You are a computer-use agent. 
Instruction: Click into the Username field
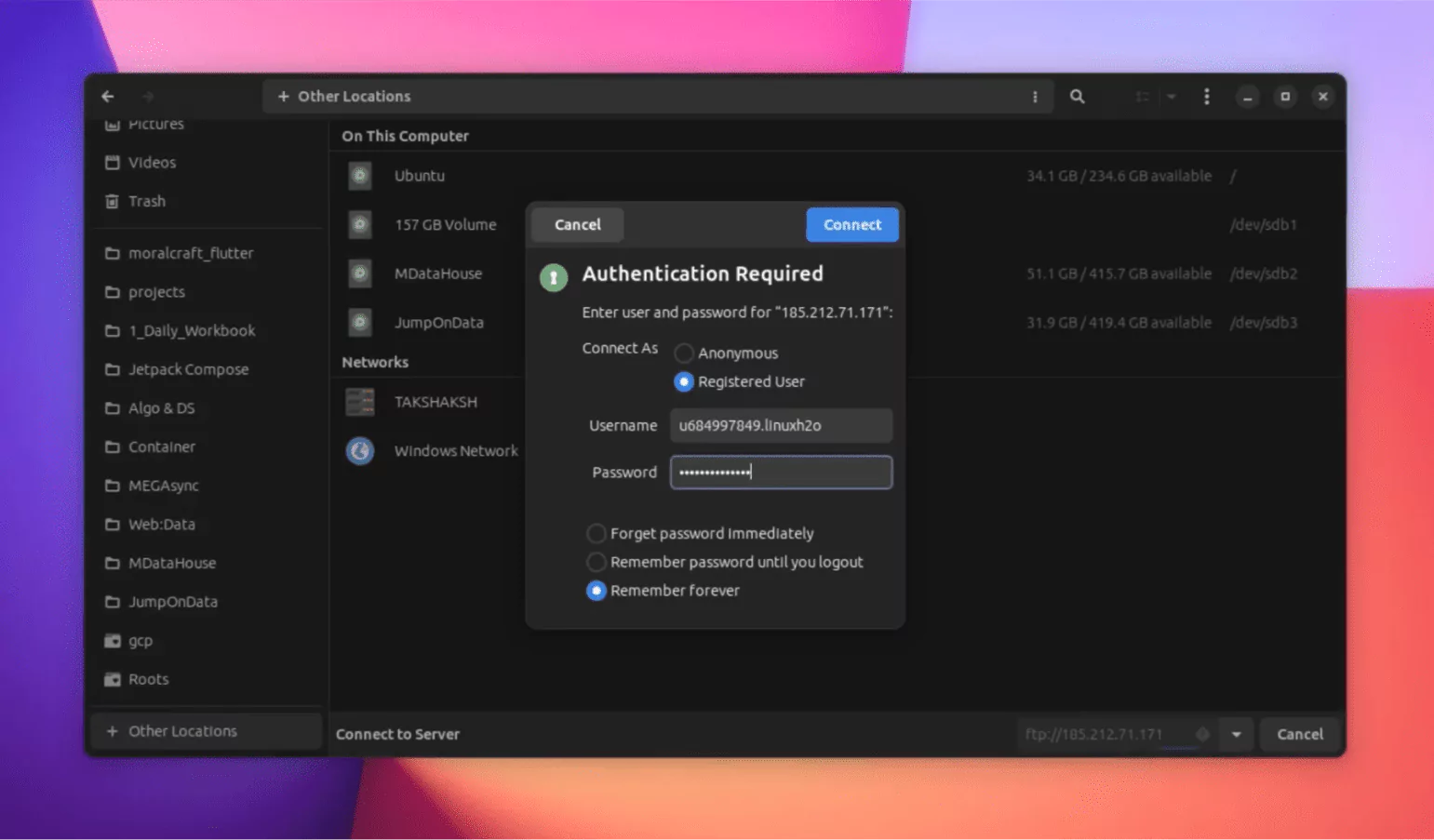point(781,425)
